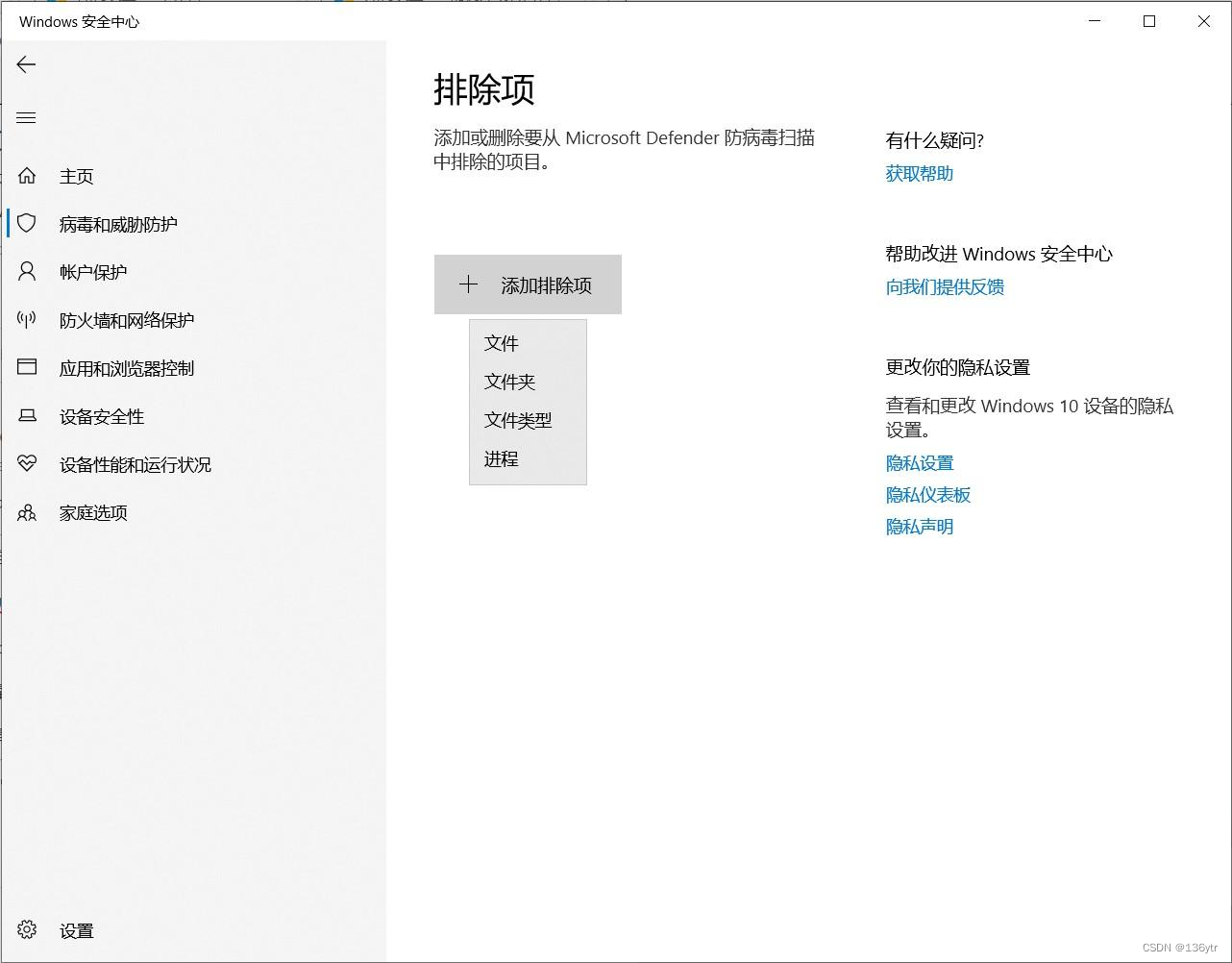Open 设备性能和运行状况
This screenshot has height=963, width=1232.
pos(193,464)
